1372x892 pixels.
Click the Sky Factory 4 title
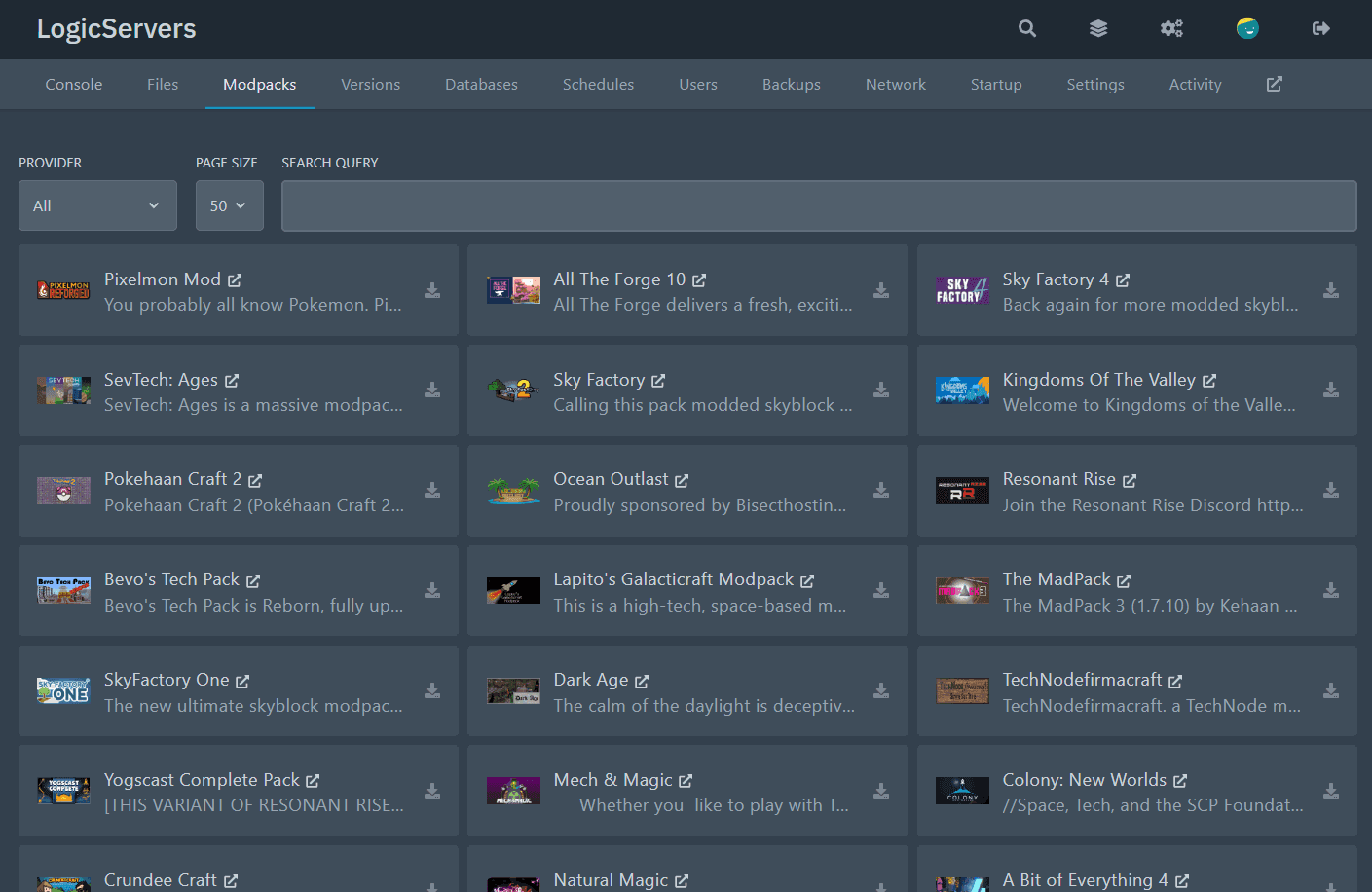click(1056, 279)
